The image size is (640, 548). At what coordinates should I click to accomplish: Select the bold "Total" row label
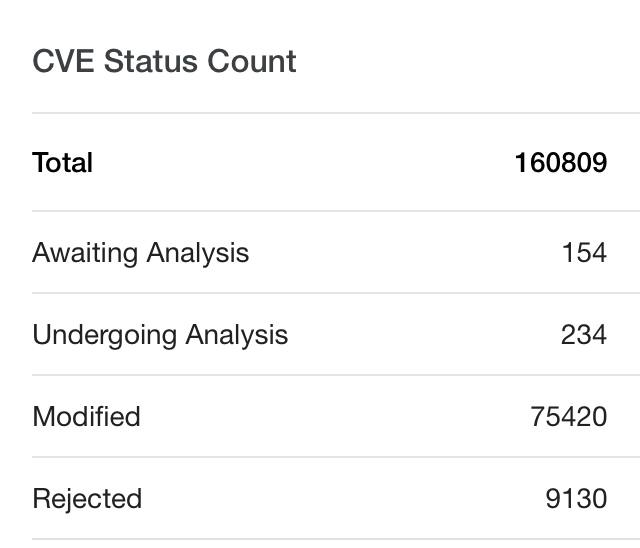pos(62,163)
